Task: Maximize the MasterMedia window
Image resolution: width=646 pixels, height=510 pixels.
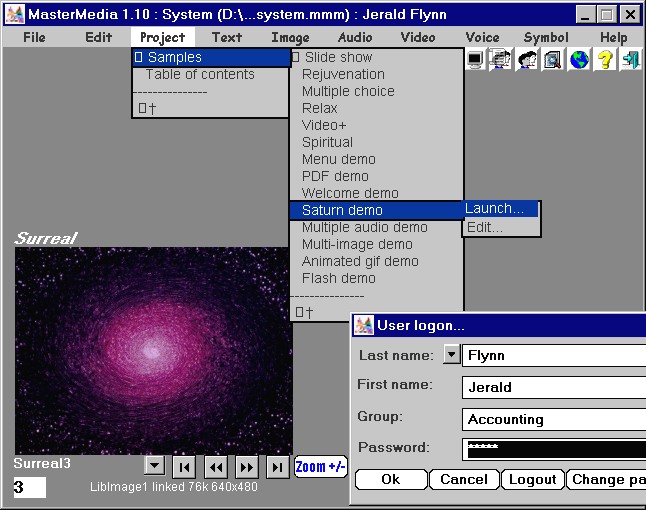Action: 607,15
